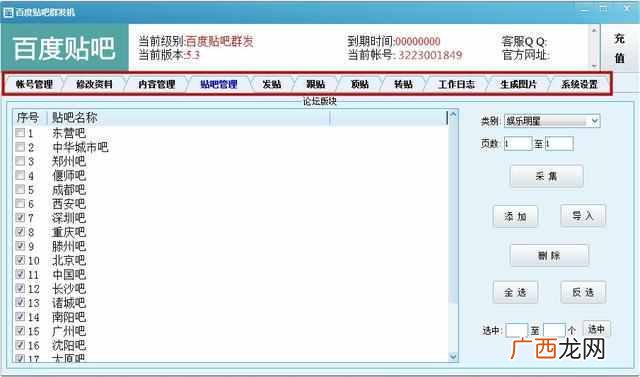View the 工作日志 tab
640x377 pixels.
[x=456, y=84]
